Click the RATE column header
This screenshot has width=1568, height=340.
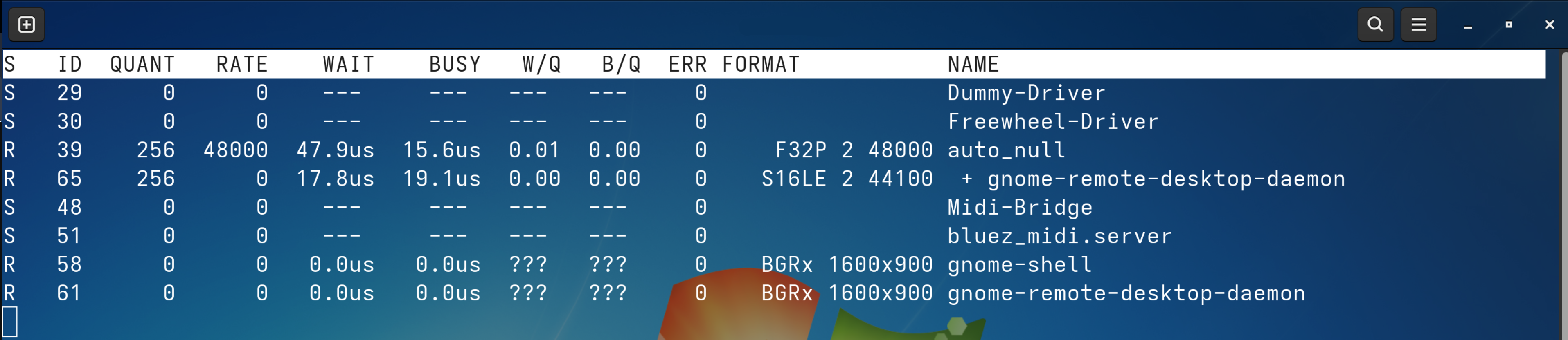tap(242, 65)
